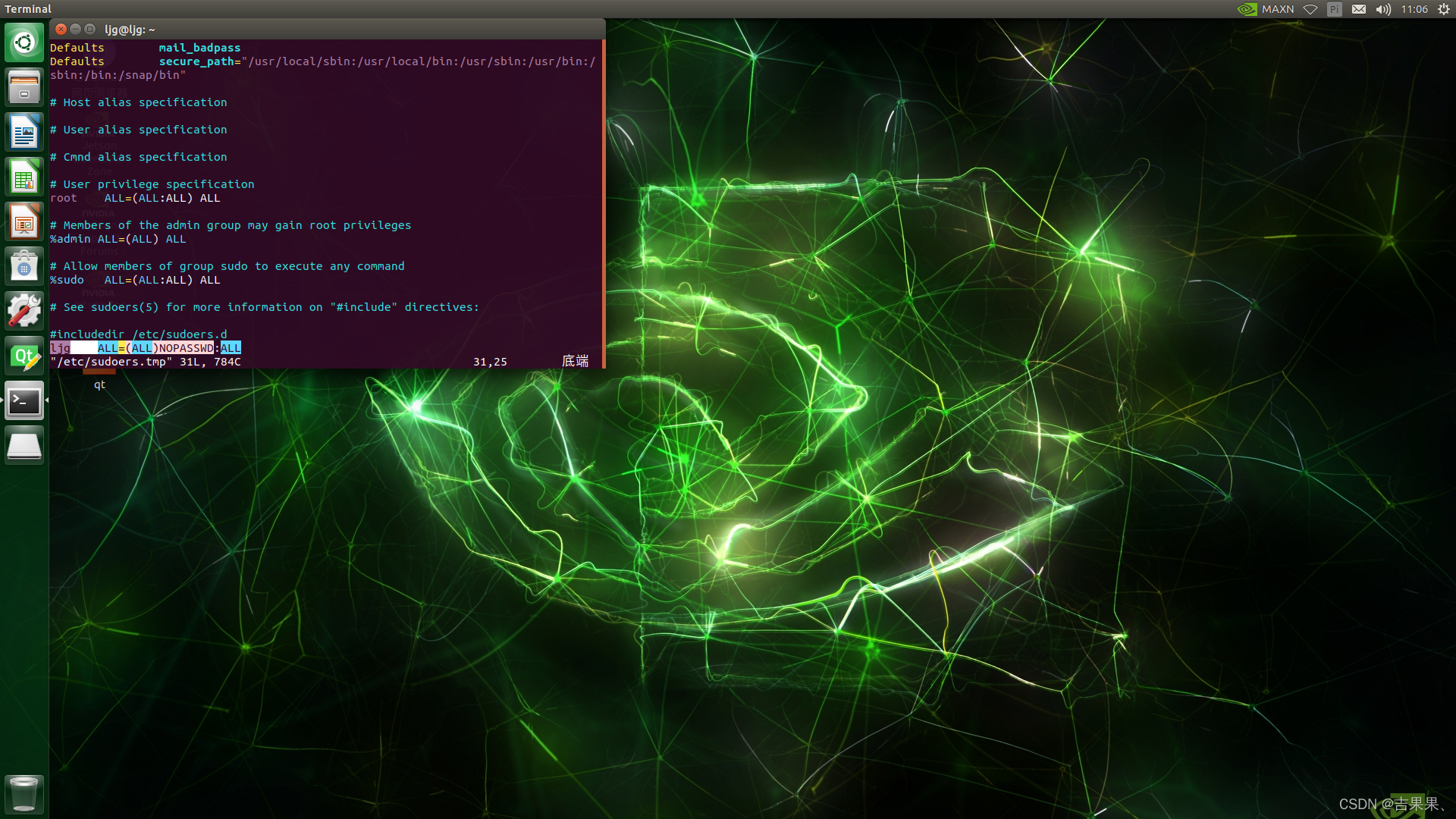Launch LibreOffice Impress from dock

(x=24, y=222)
